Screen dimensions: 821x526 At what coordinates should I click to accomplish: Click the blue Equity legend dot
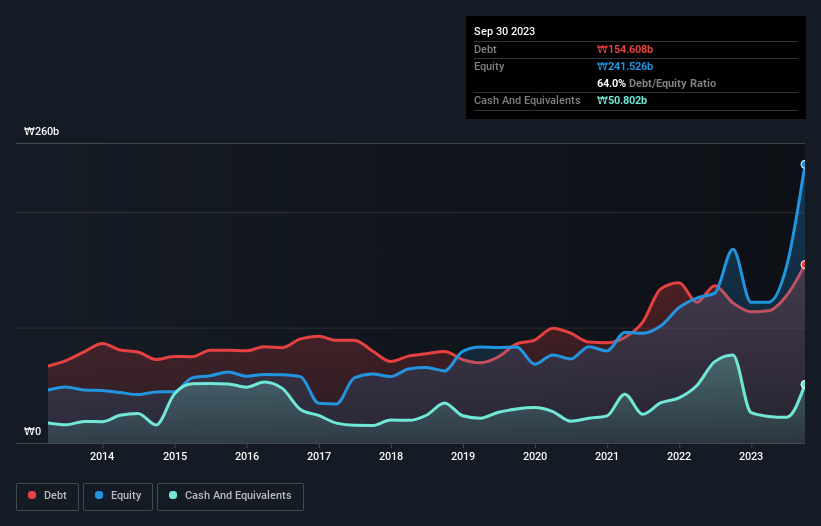tap(99, 495)
